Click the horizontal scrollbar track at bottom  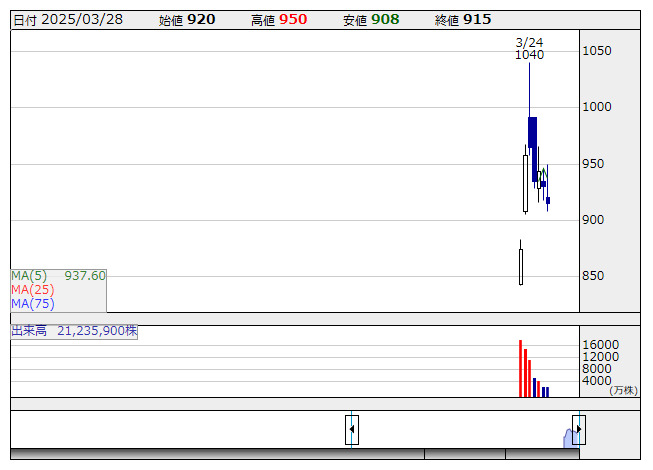pyautogui.click(x=295, y=454)
